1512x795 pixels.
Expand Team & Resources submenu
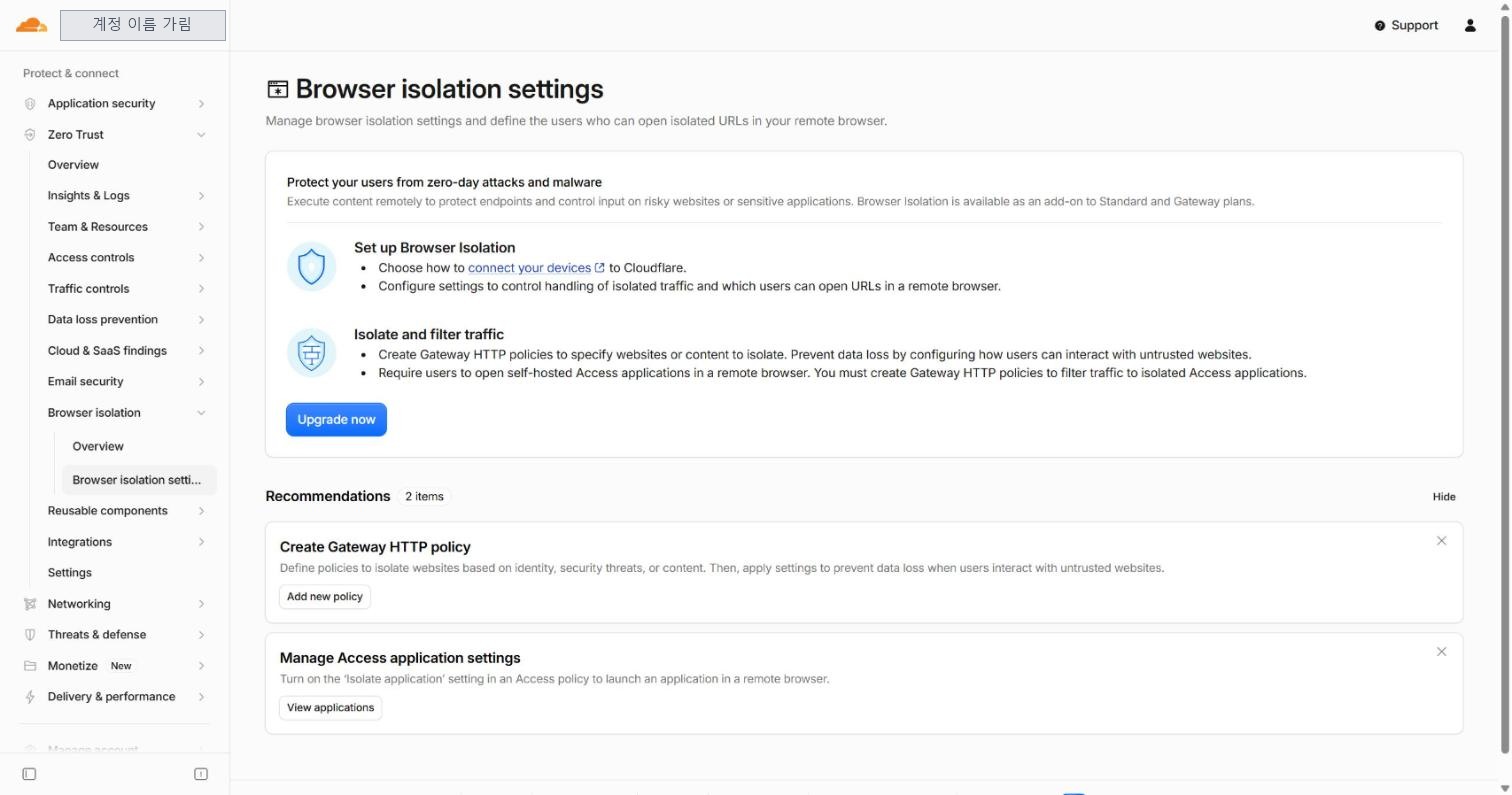[x=201, y=227]
